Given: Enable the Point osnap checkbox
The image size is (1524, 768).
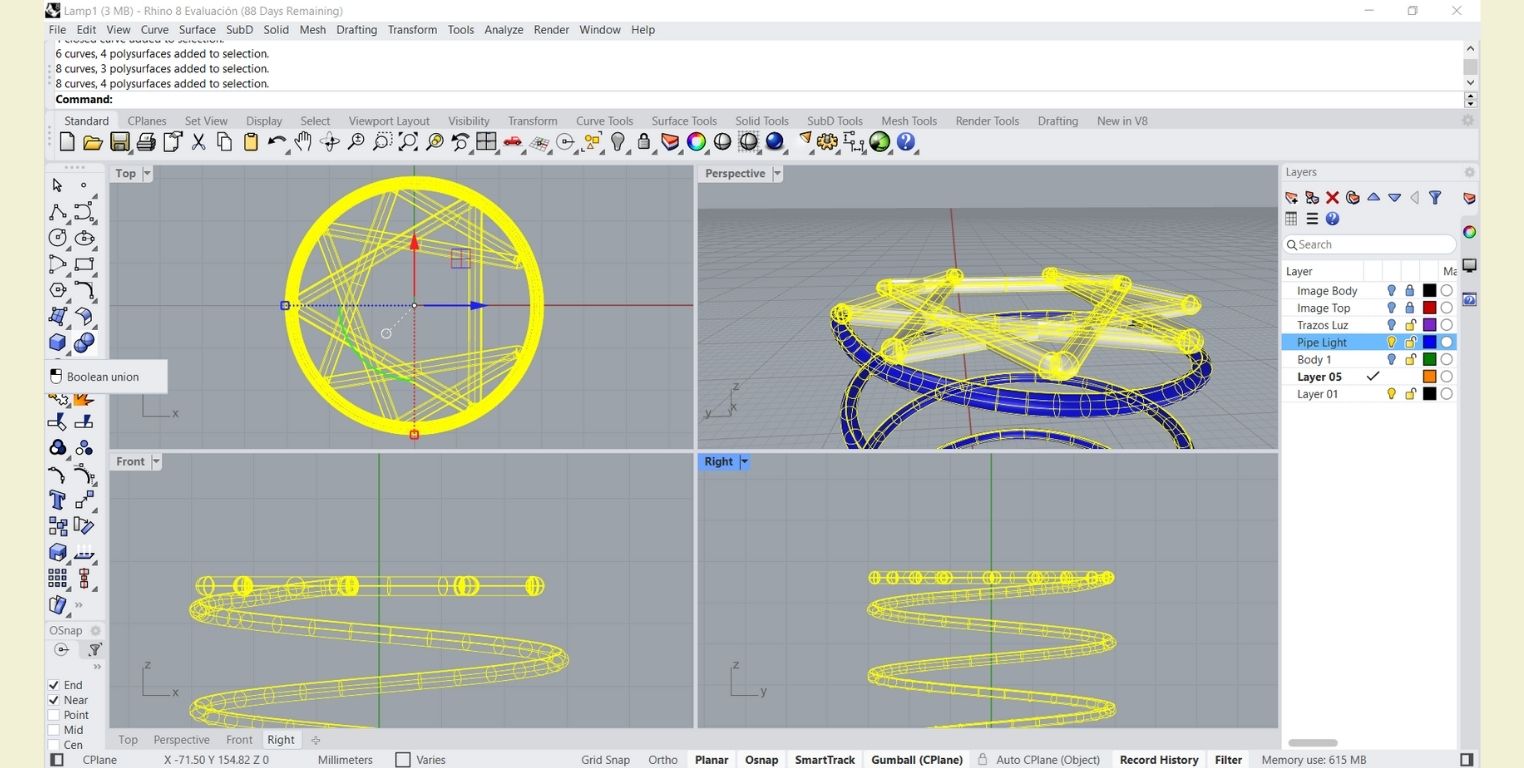Looking at the screenshot, I should click(54, 715).
